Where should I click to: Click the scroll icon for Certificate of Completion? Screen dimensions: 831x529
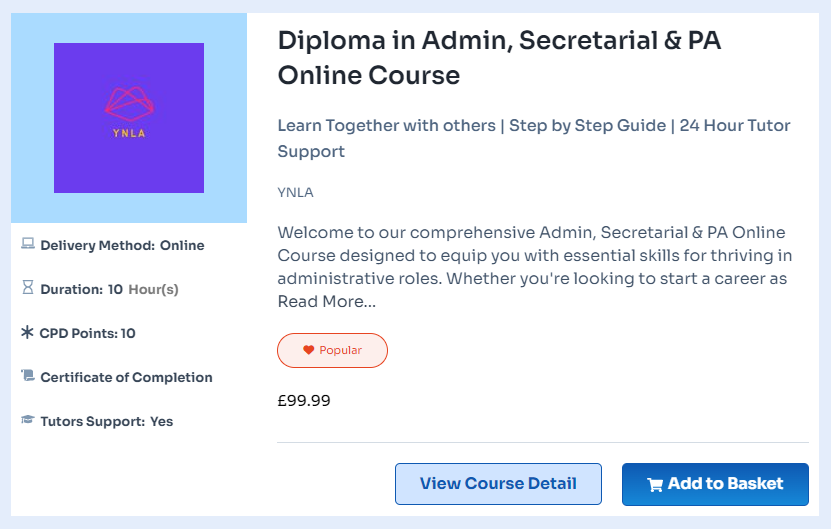tap(28, 376)
